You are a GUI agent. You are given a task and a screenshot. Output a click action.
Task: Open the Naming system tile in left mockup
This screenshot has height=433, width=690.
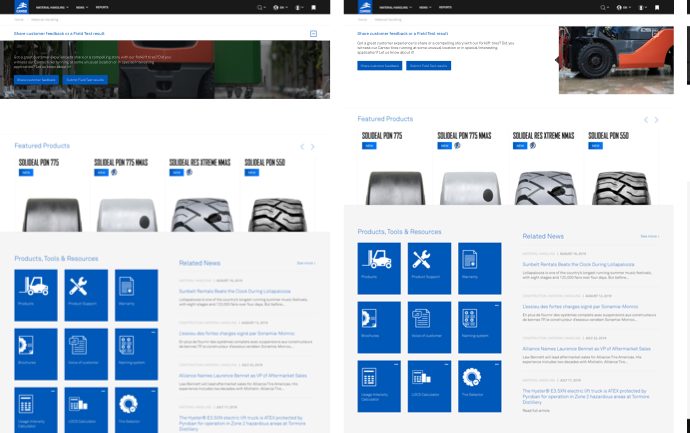[136, 354]
